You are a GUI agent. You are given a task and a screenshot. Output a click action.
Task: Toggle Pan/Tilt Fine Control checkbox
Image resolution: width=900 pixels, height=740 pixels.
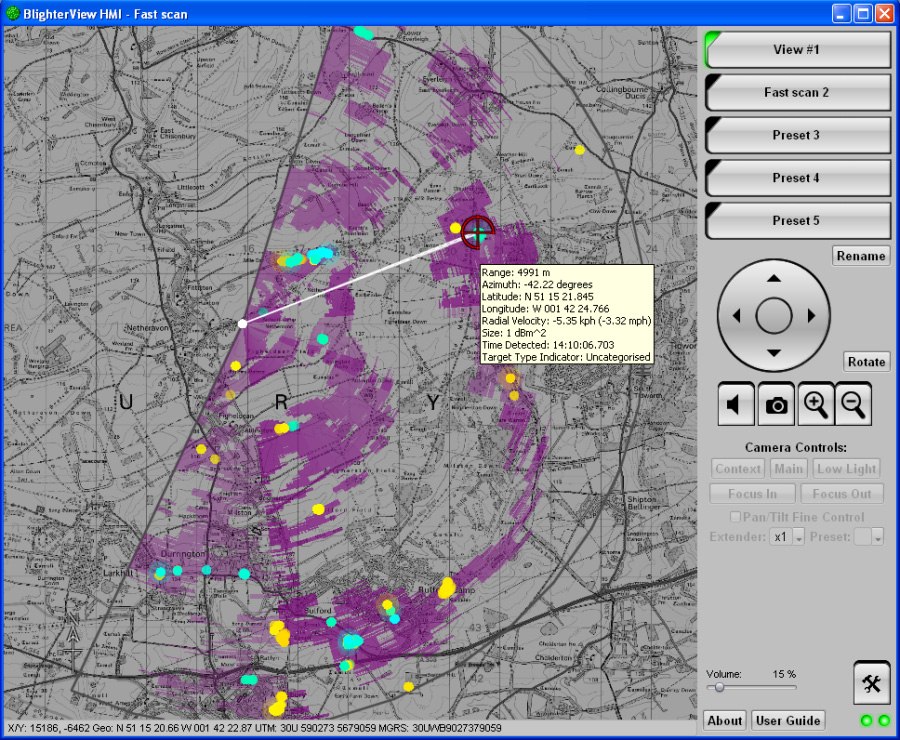736,517
